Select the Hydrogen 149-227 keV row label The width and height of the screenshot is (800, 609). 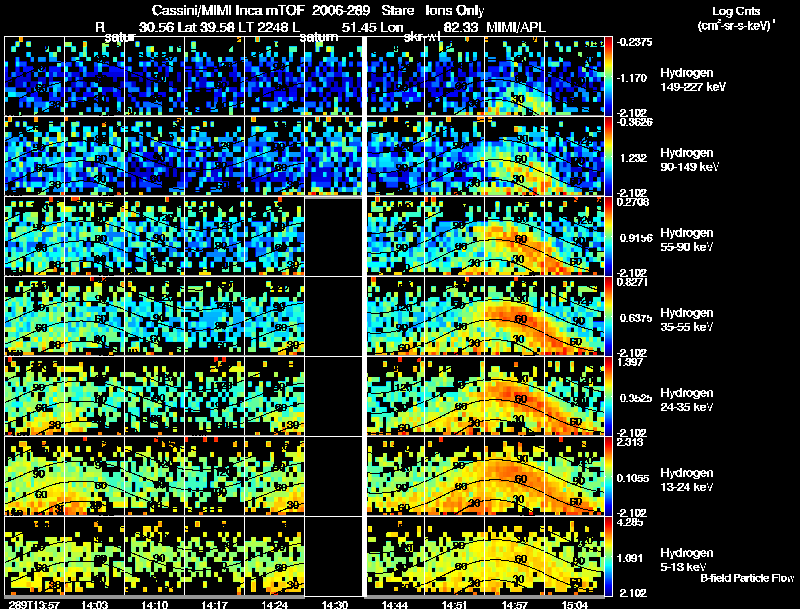693,80
